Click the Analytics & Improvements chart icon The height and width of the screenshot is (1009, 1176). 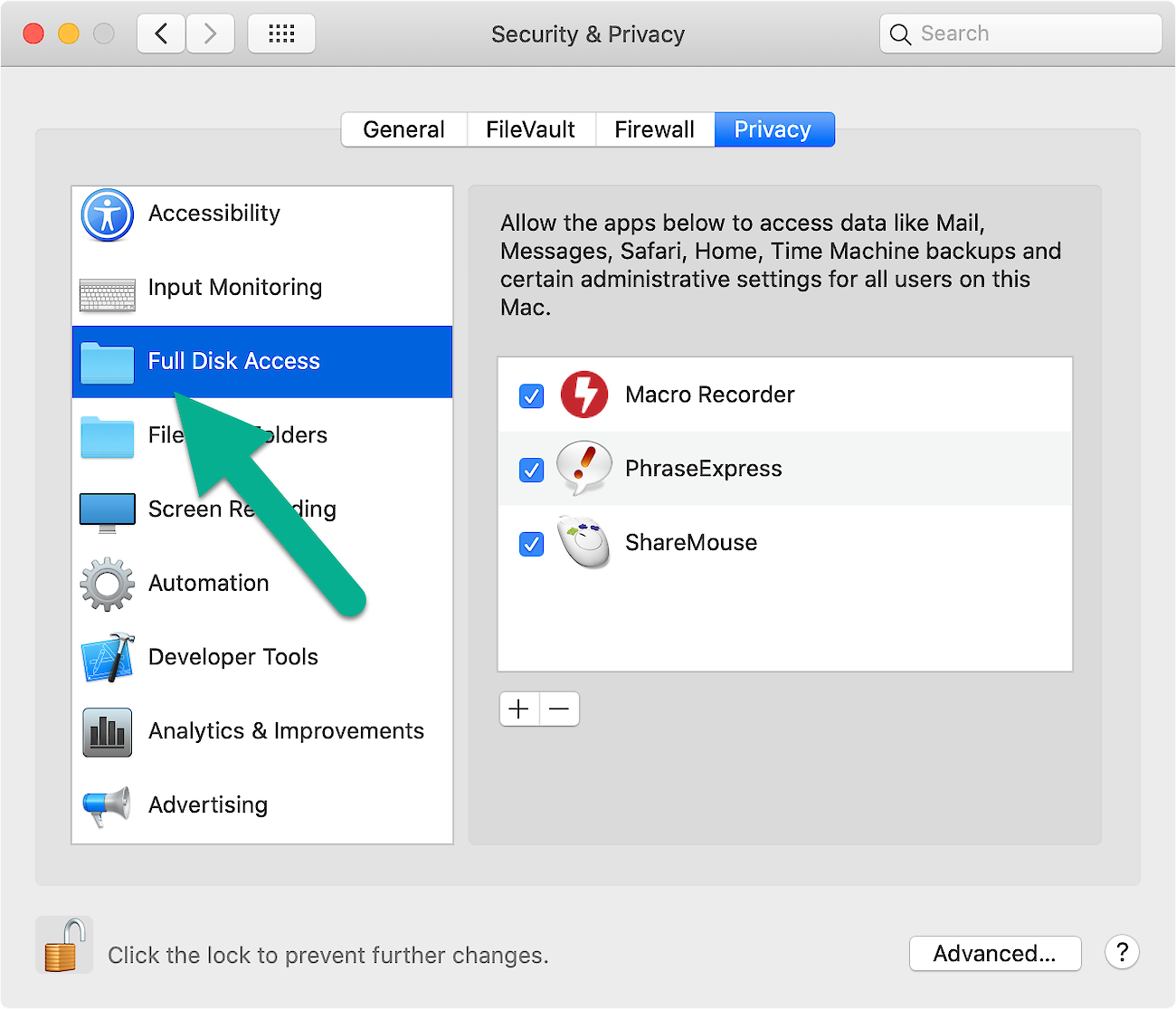point(107,732)
